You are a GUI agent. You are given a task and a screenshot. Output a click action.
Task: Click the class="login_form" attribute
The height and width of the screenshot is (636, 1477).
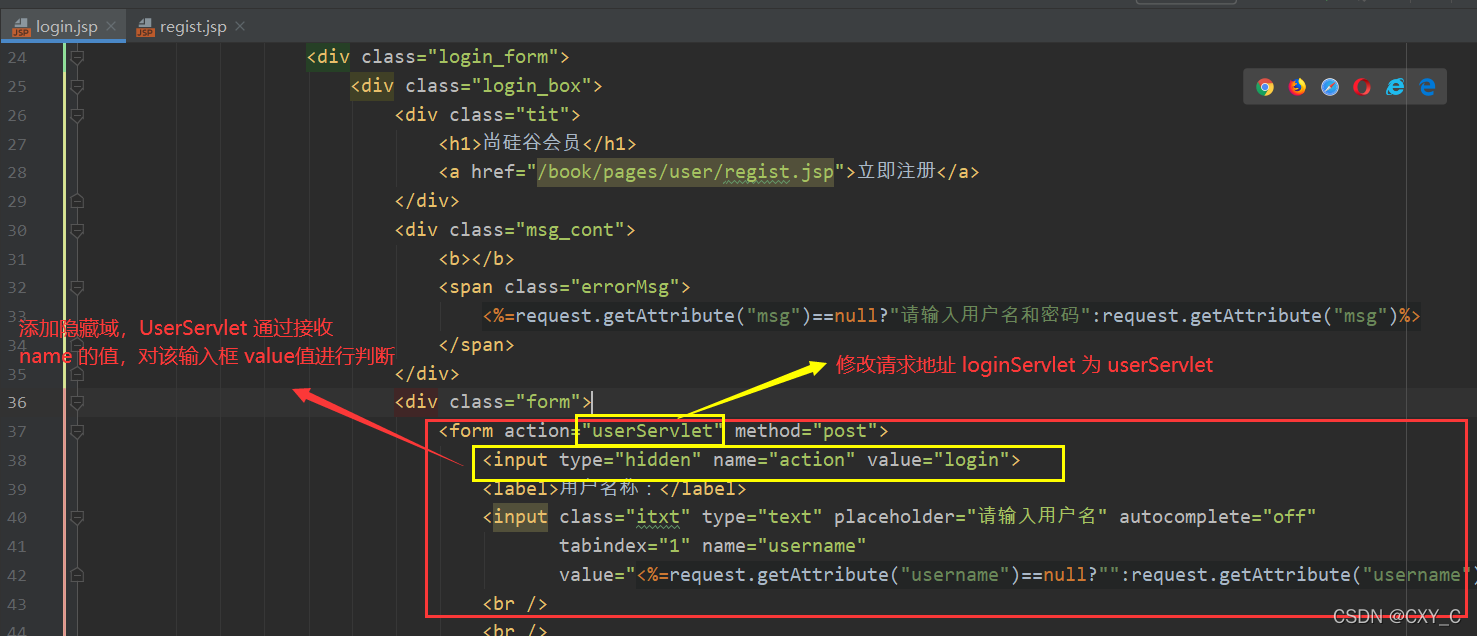pos(460,57)
